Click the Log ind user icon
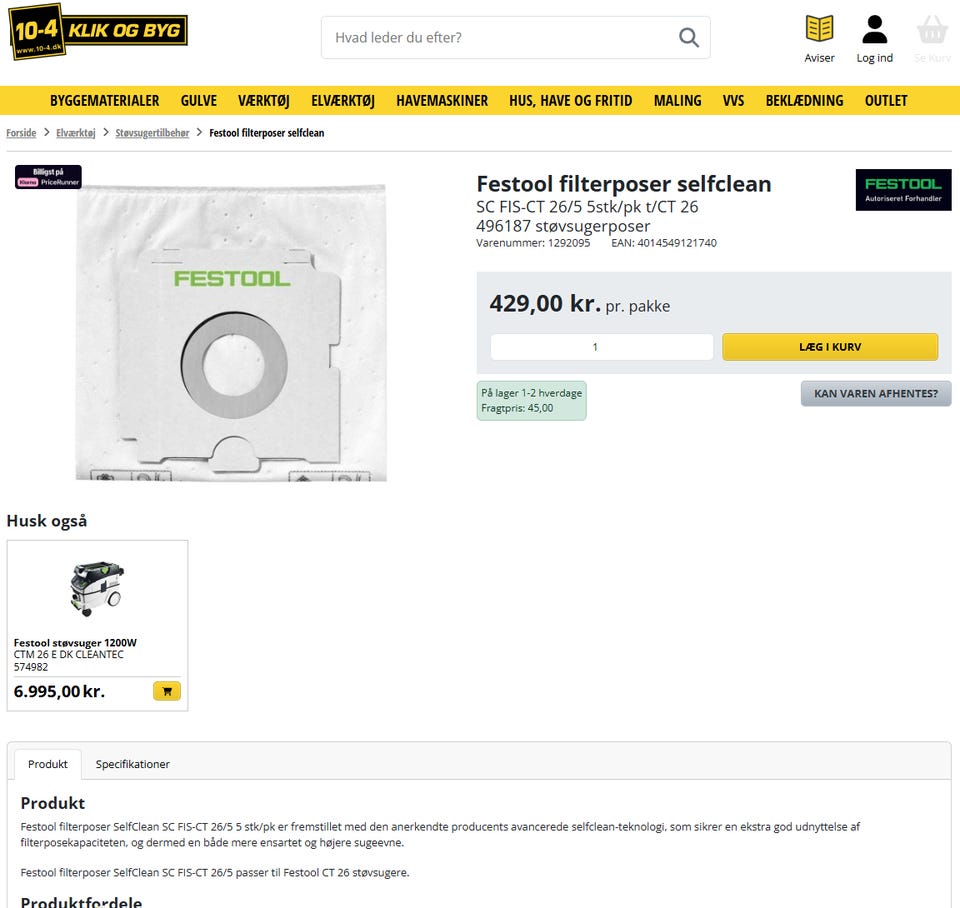960x908 pixels. click(874, 29)
